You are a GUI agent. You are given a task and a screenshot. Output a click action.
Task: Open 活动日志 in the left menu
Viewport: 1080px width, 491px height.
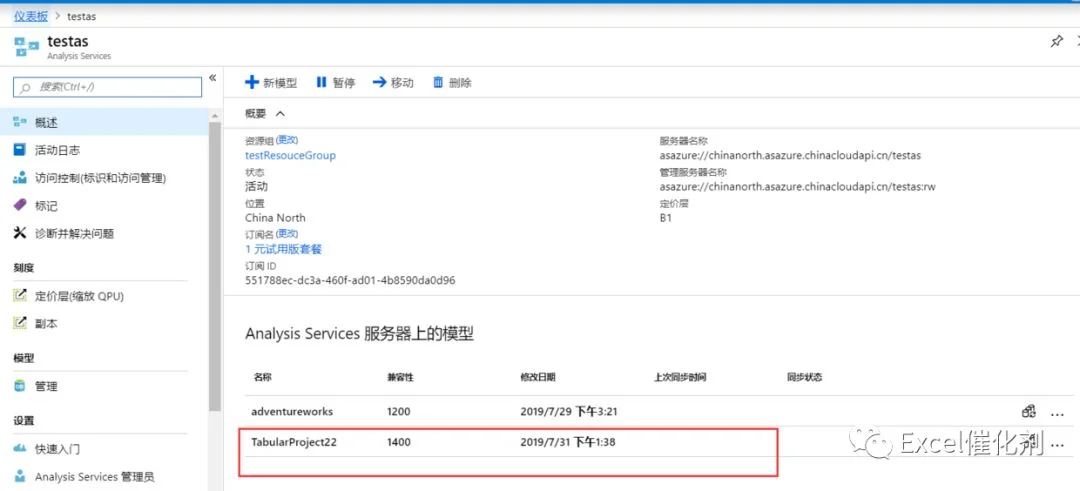pyautogui.click(x=57, y=150)
